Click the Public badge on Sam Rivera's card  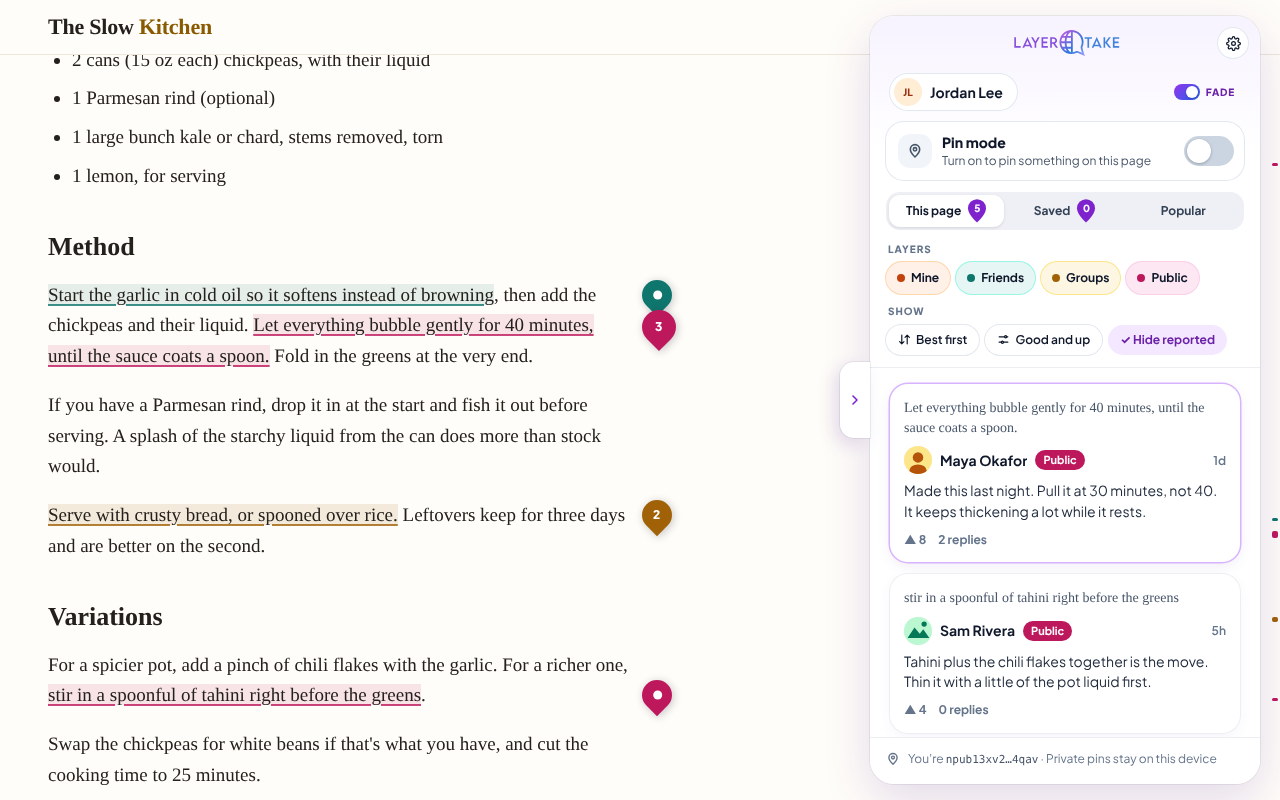[x=1047, y=631]
